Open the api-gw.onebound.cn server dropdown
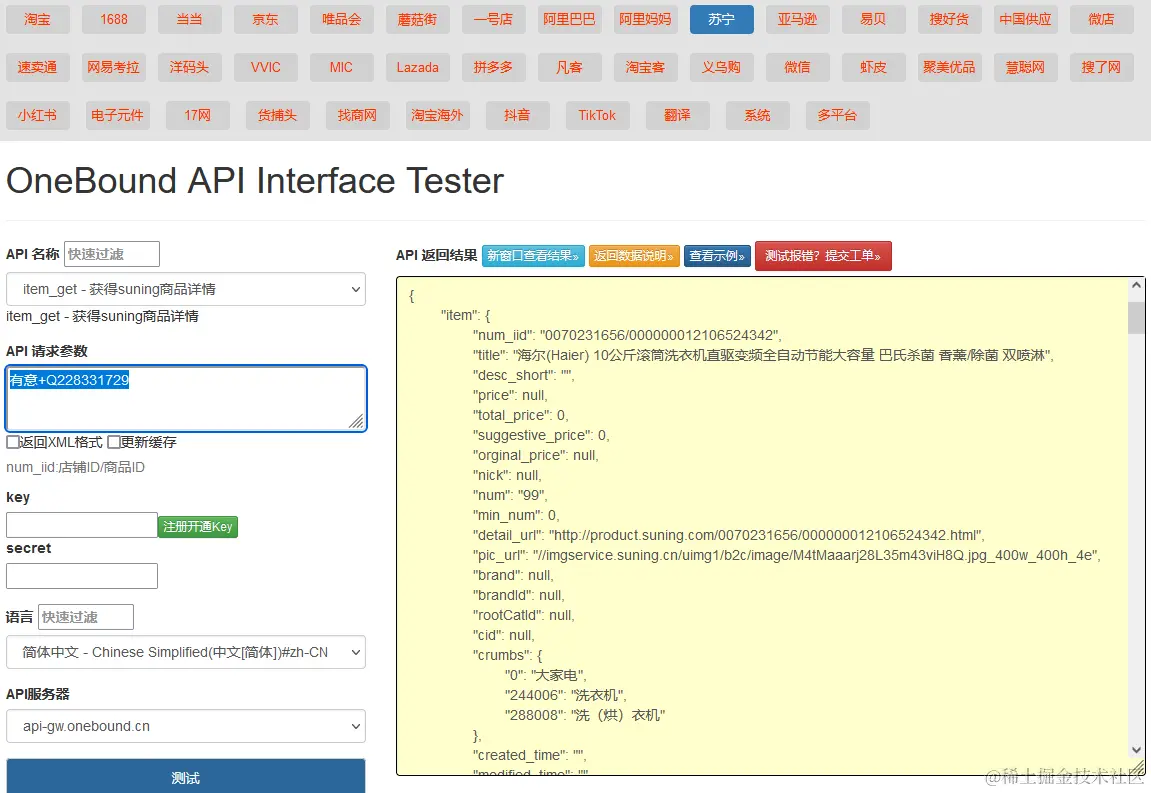This screenshot has height=793, width=1151. tap(186, 726)
